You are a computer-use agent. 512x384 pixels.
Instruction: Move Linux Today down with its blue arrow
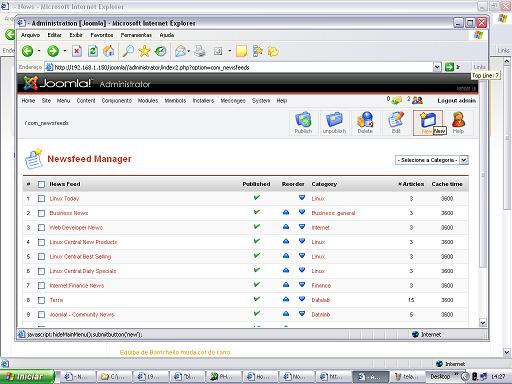pos(302,198)
